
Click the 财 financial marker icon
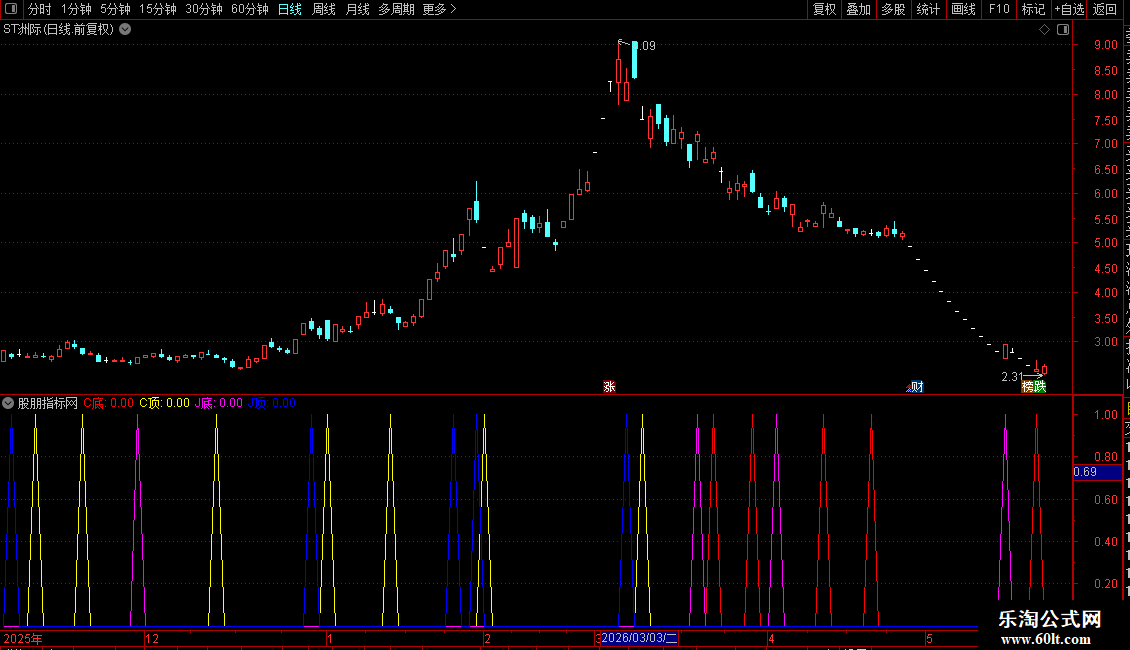915,387
